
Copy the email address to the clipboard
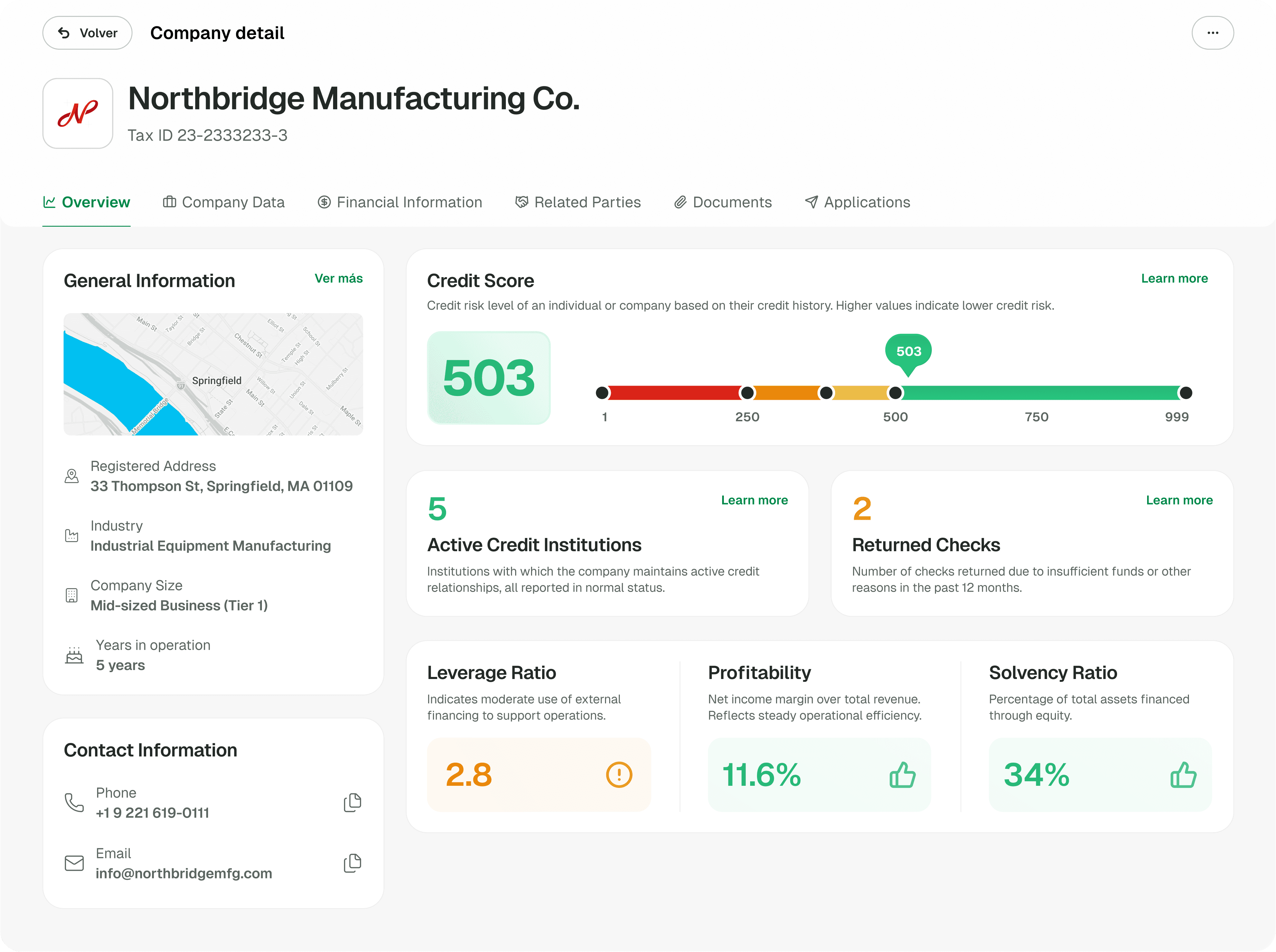pos(352,863)
